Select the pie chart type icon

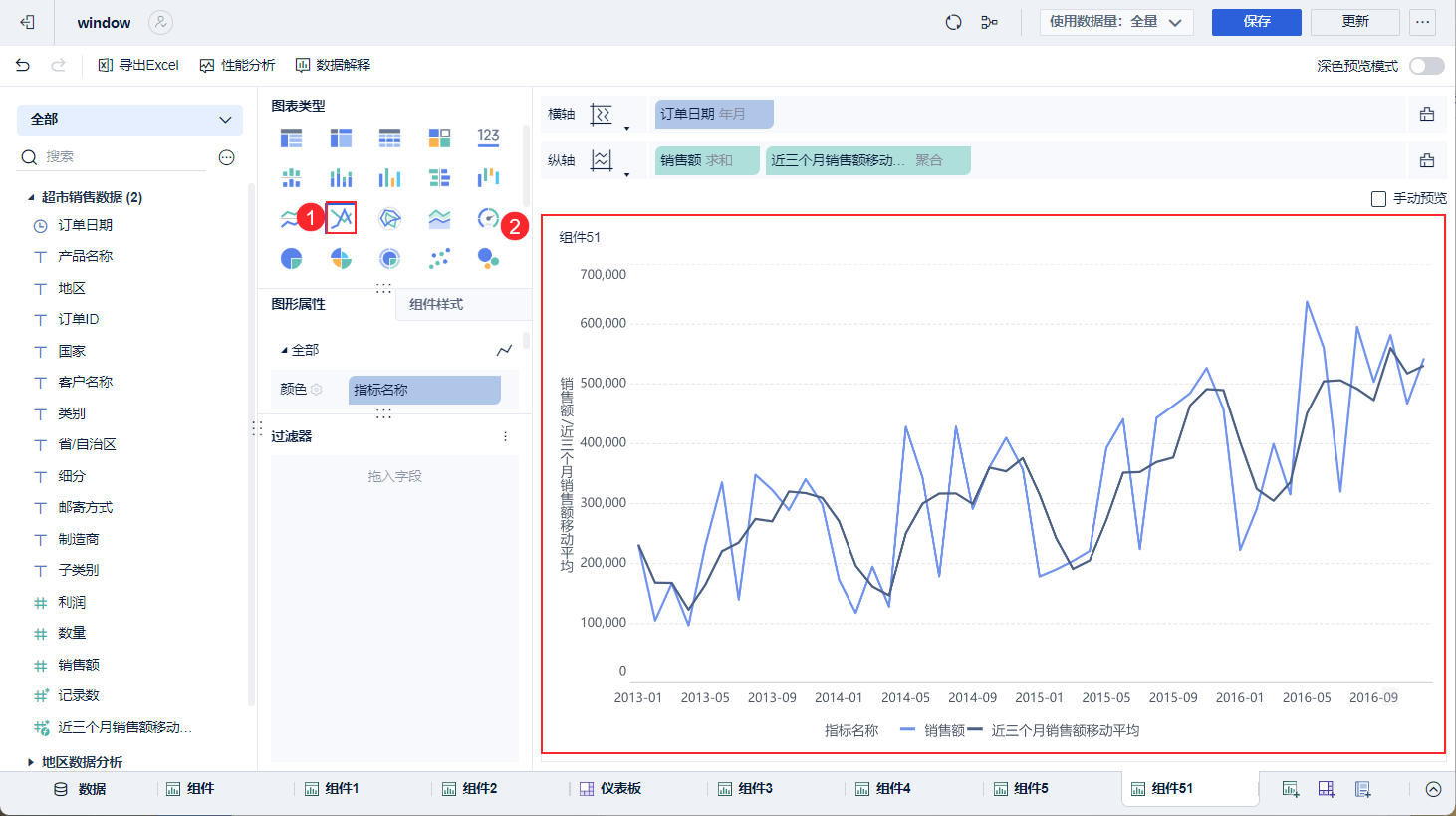point(291,259)
